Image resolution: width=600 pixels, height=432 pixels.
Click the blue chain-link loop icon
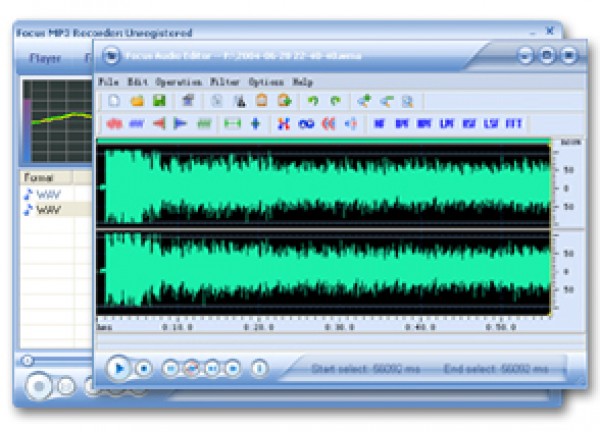pos(306,124)
